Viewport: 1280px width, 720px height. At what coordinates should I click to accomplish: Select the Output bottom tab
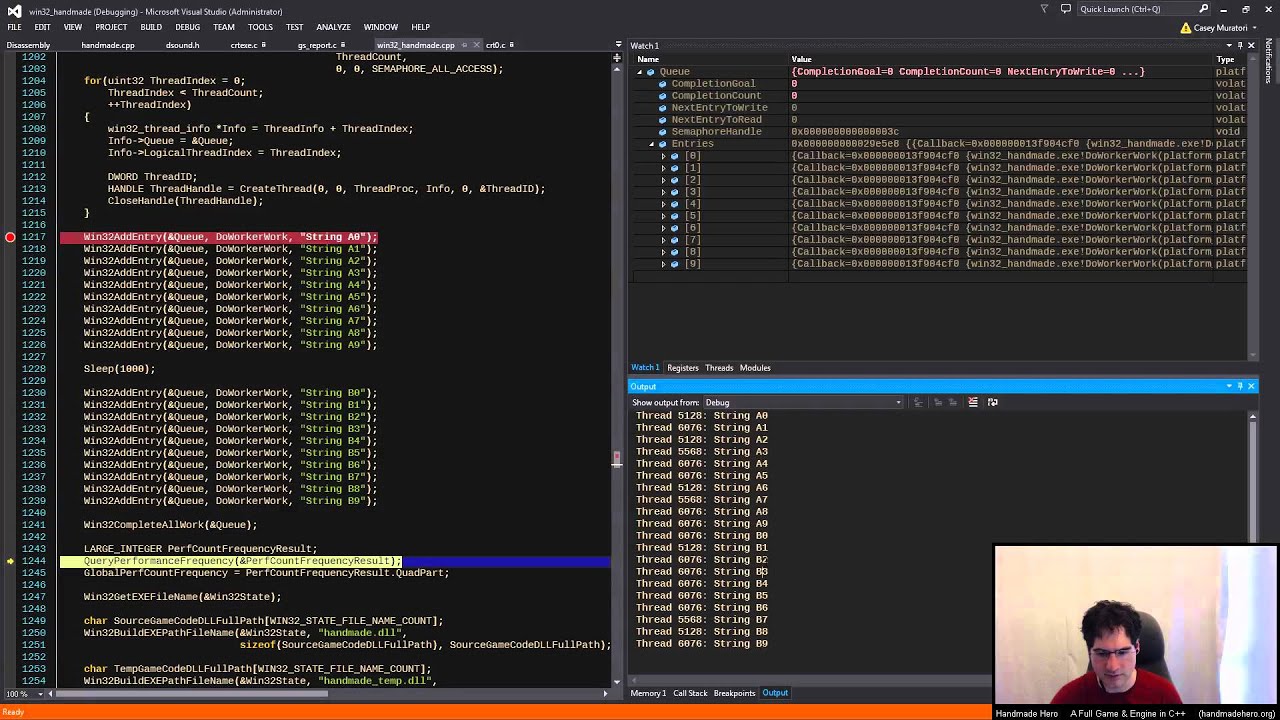tap(775, 693)
